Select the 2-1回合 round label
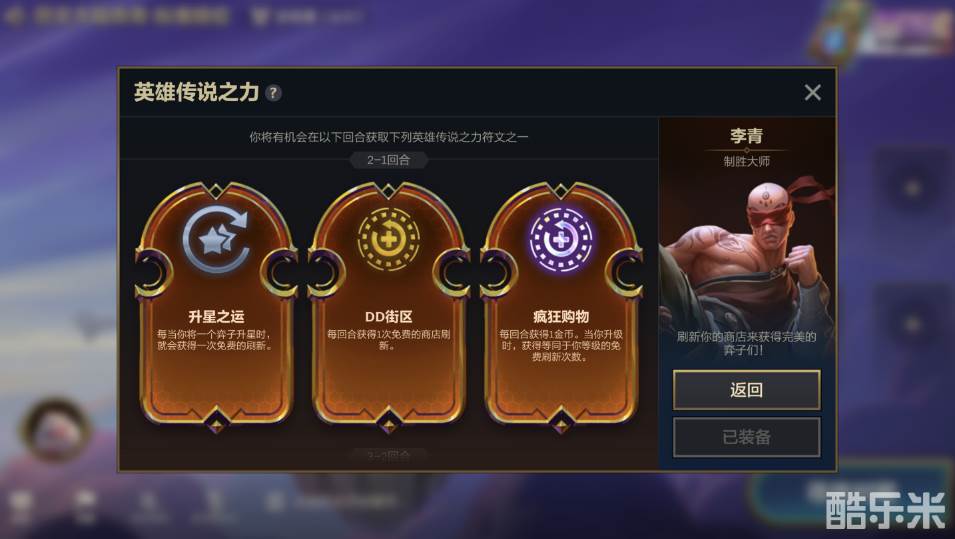Image resolution: width=955 pixels, height=539 pixels. click(x=389, y=160)
